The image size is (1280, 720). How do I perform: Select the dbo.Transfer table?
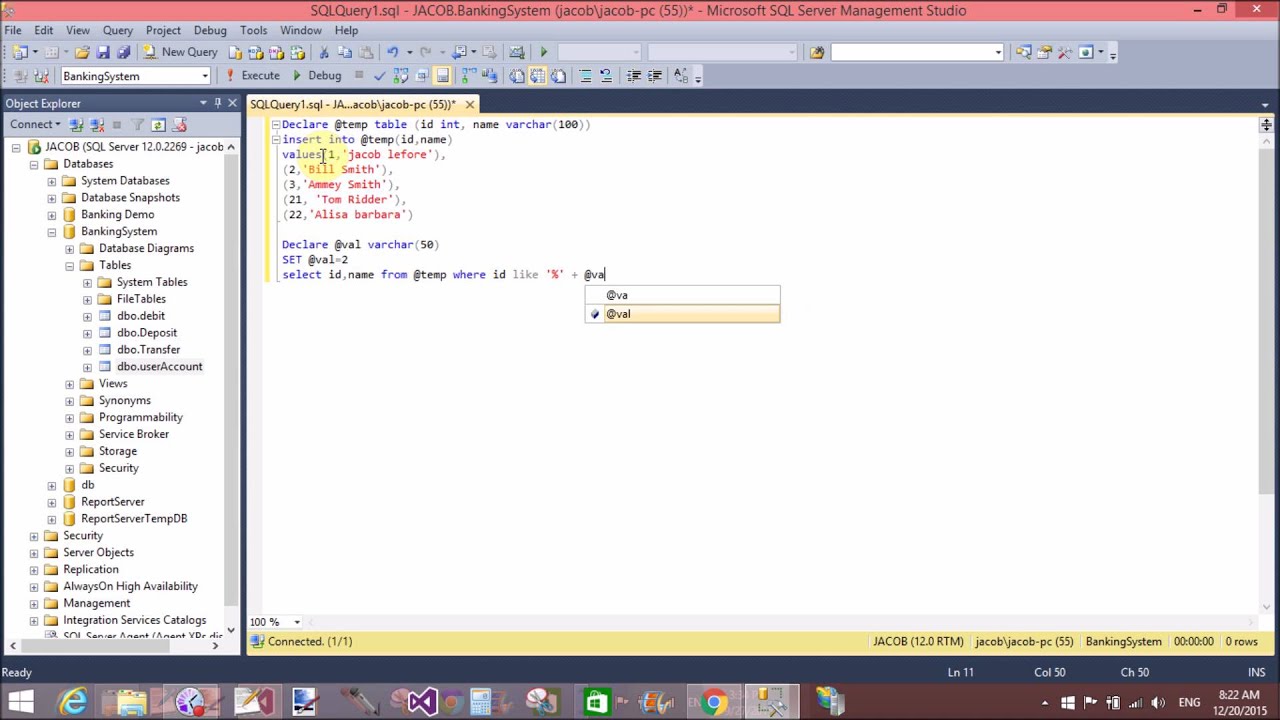click(148, 350)
